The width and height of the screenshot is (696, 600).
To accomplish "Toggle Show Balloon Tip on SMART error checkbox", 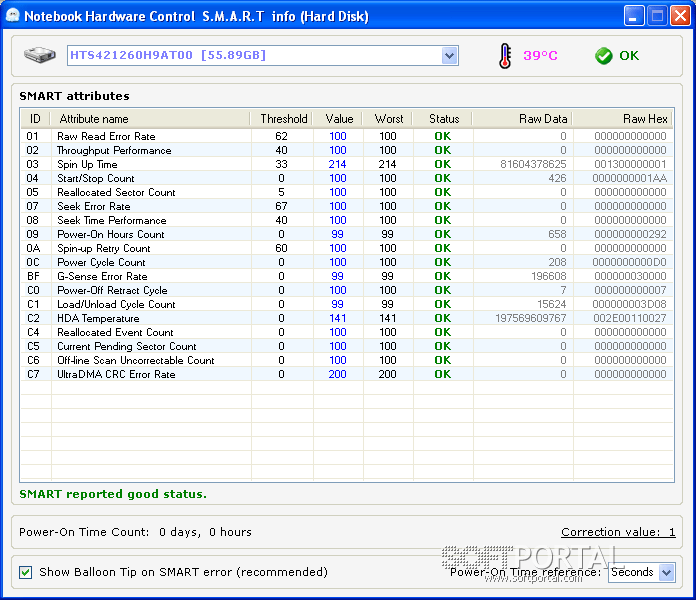I will point(26,572).
